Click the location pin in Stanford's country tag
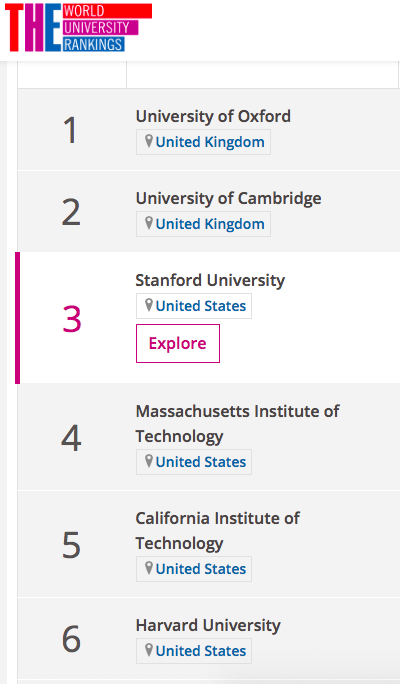 149,305
